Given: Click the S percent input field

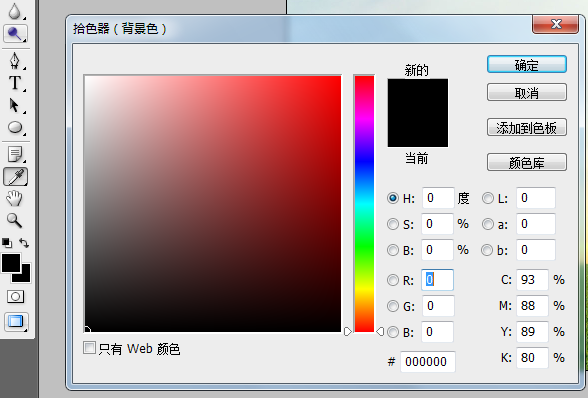Looking at the screenshot, I should [x=437, y=224].
